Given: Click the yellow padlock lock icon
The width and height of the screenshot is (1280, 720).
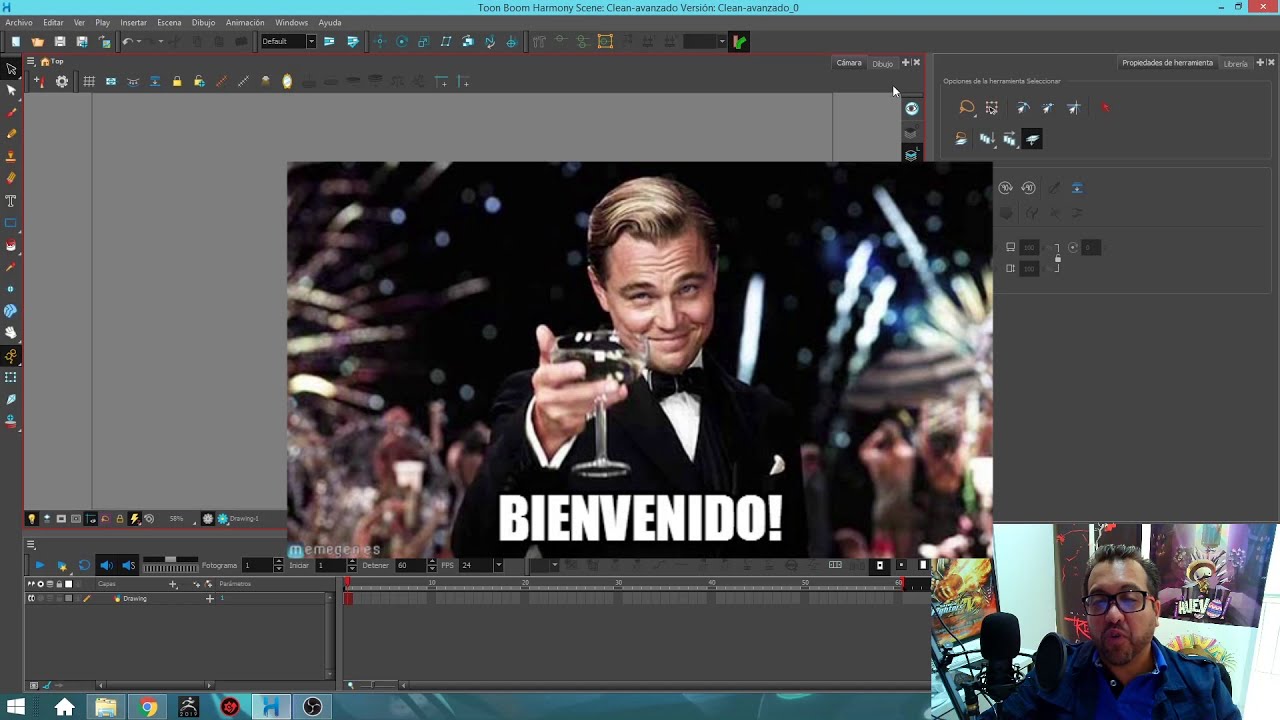Looking at the screenshot, I should point(177,82).
